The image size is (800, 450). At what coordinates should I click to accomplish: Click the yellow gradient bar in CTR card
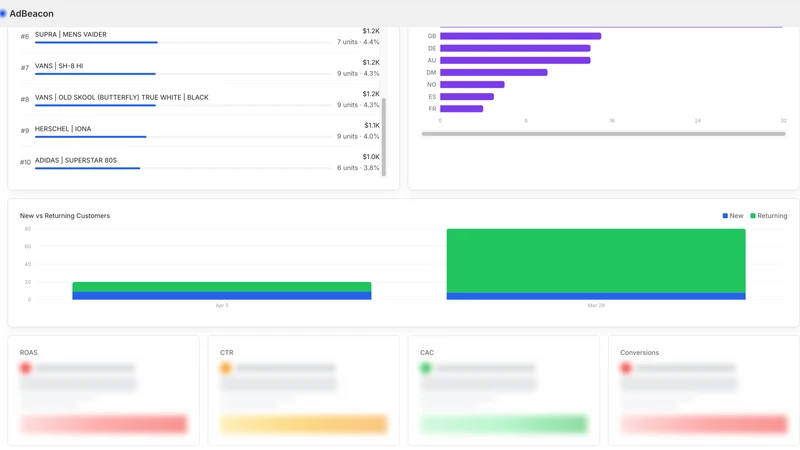pyautogui.click(x=304, y=424)
